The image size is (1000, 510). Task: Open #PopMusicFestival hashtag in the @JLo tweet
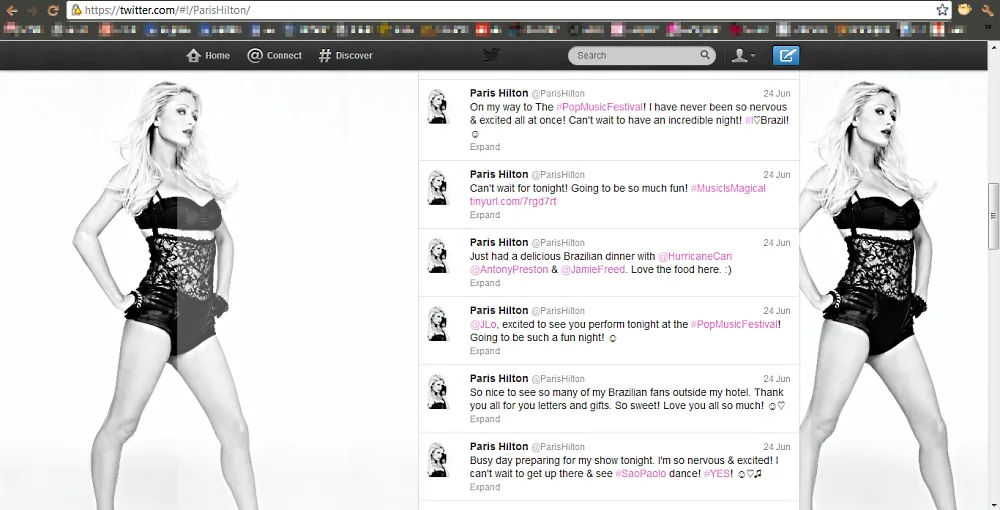click(734, 324)
